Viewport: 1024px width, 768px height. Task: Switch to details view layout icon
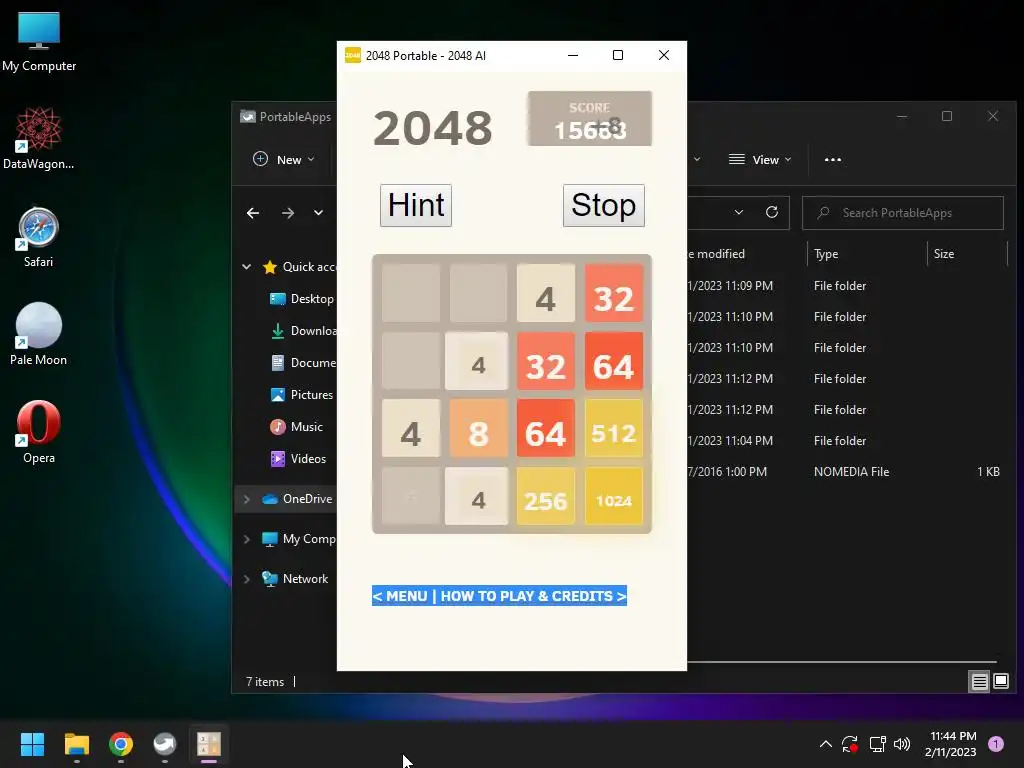point(979,682)
